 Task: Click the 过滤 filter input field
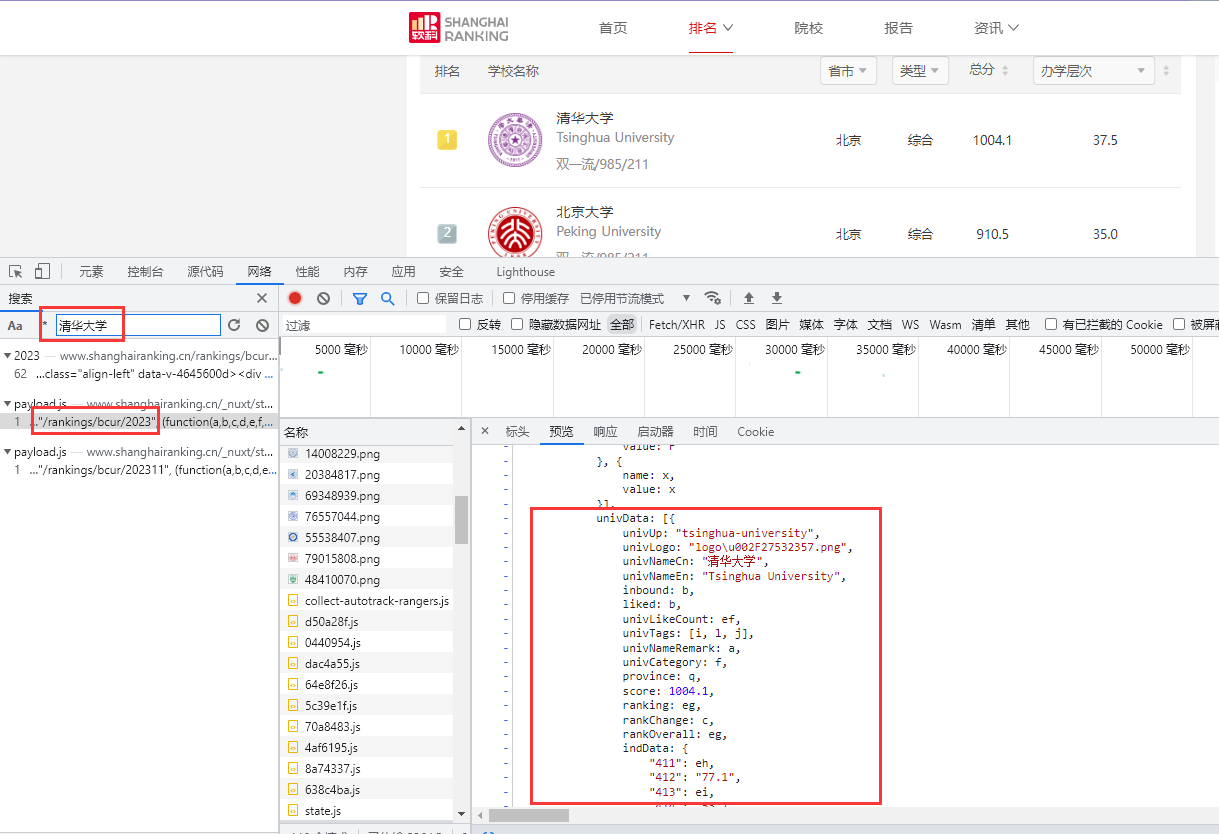tap(364, 325)
